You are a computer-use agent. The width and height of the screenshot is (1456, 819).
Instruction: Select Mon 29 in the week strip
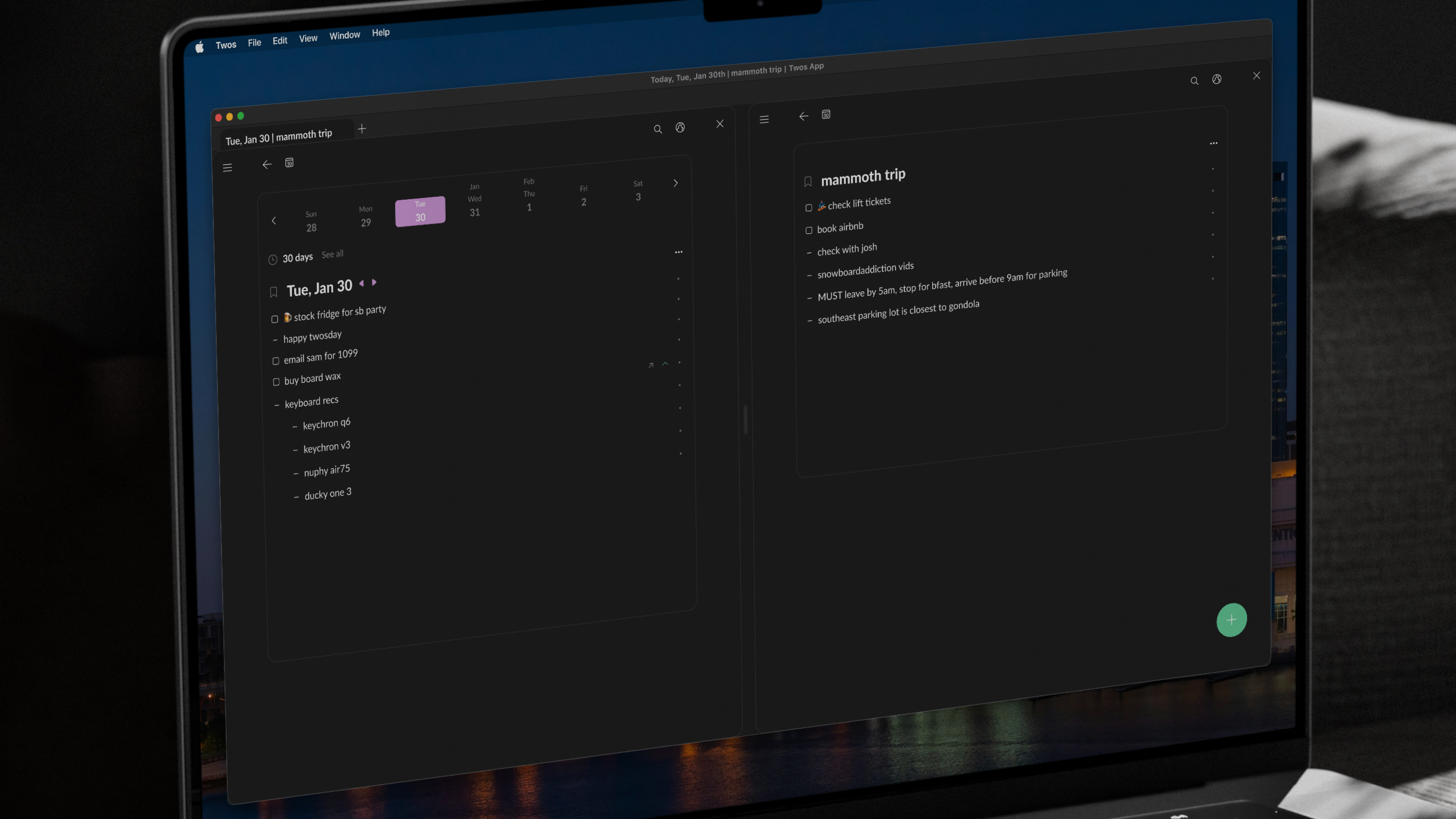tap(366, 216)
